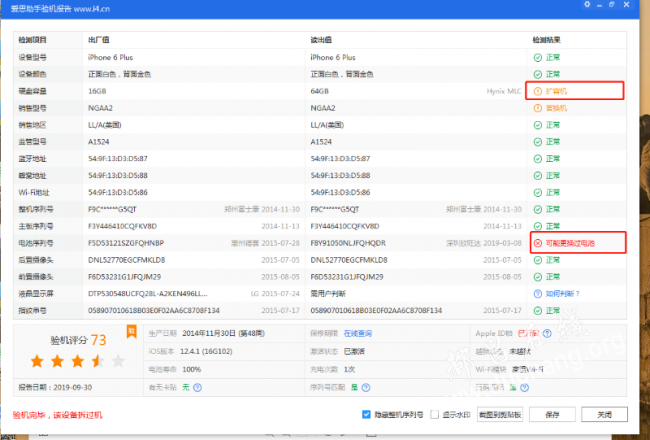650x440 pixels.
Task: Click the 检测项目 column header
Action: point(32,40)
